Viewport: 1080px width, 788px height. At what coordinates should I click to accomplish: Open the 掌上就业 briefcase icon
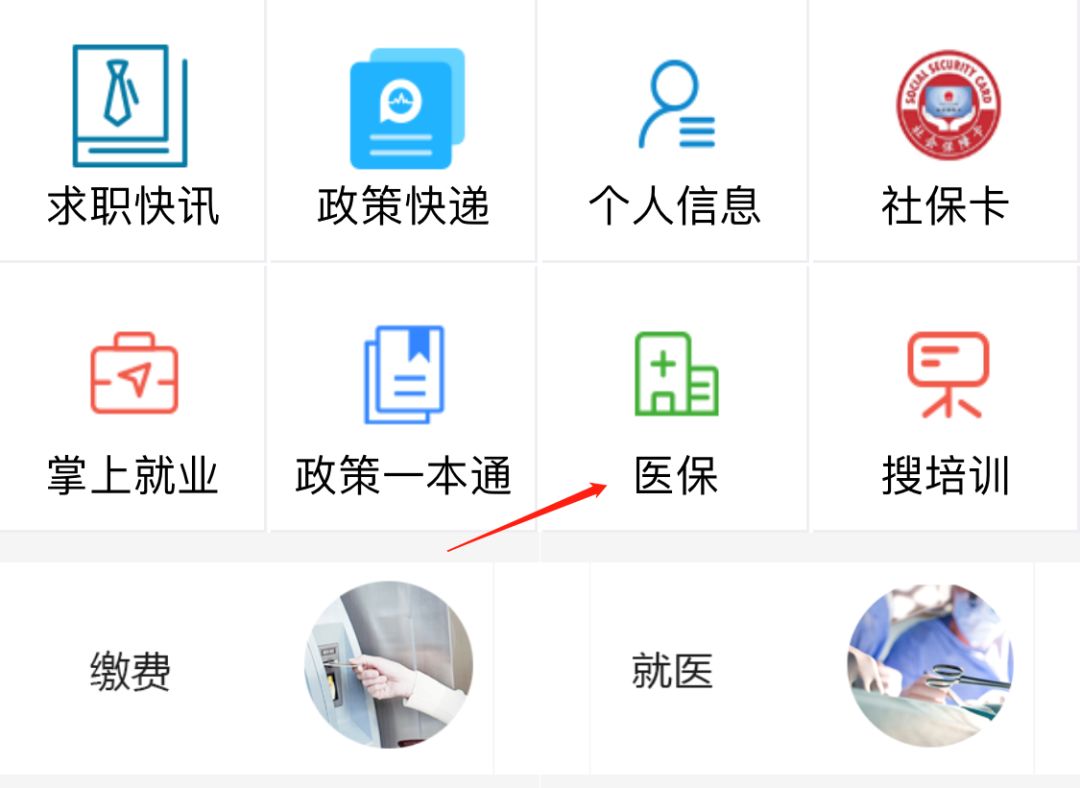[x=134, y=373]
